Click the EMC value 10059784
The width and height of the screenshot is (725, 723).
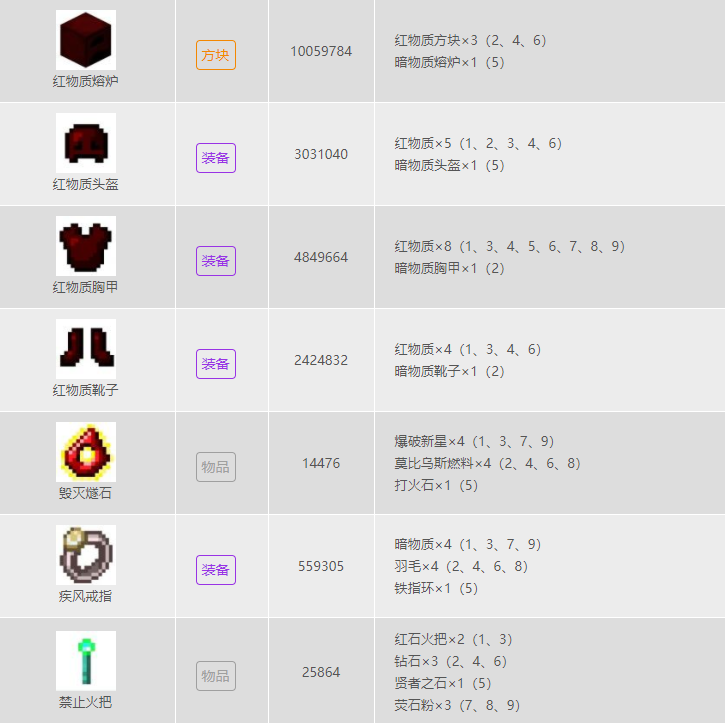(321, 51)
